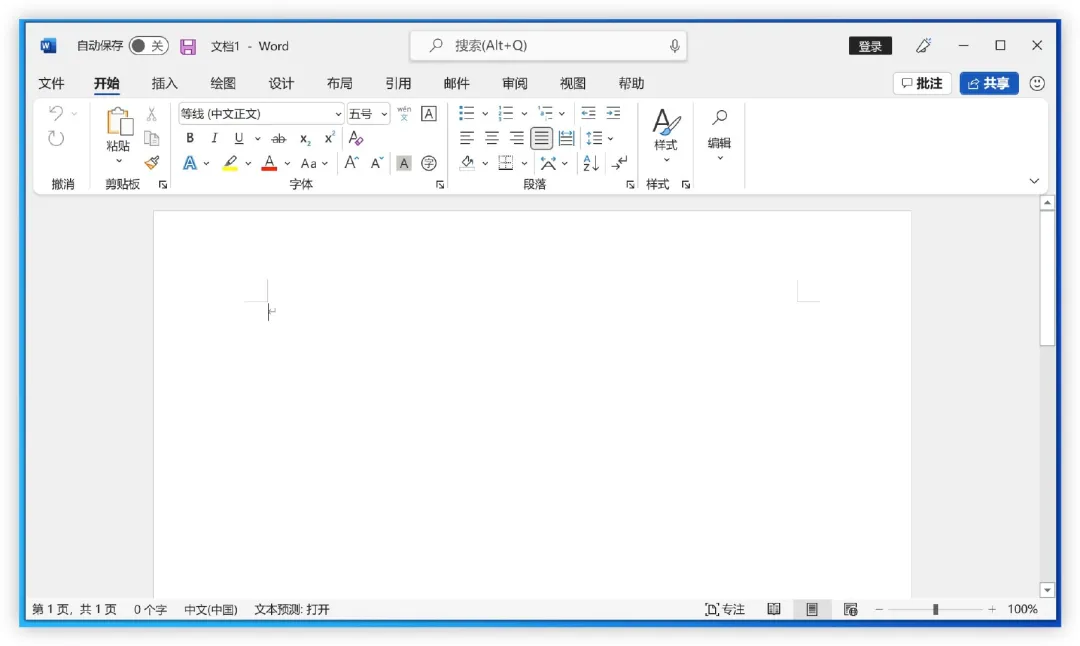Screen dimensions: 1080x646
Task: Sort text with A-Z icon
Action: tap(590, 163)
